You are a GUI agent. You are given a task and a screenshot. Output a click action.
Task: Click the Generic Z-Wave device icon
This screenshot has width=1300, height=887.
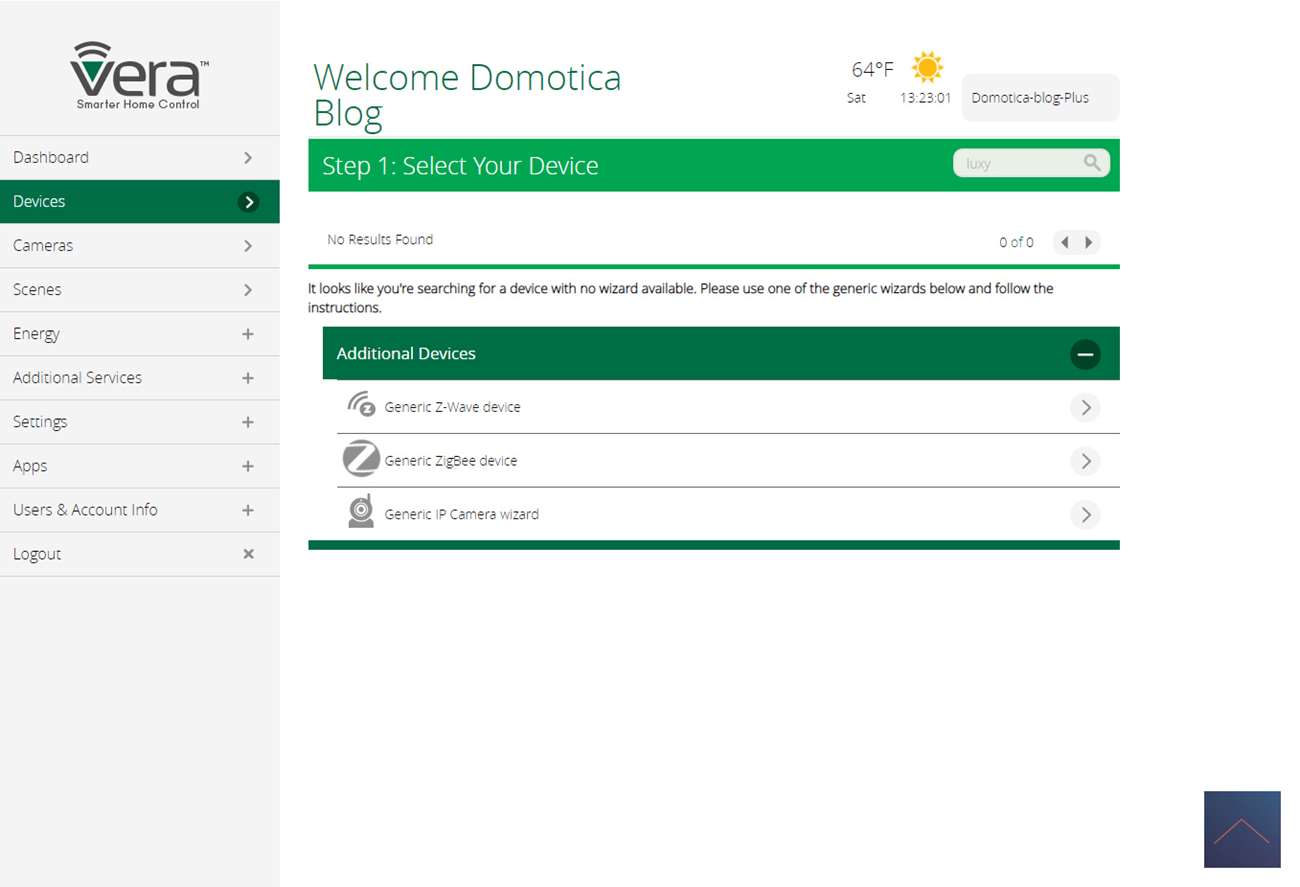pos(361,405)
